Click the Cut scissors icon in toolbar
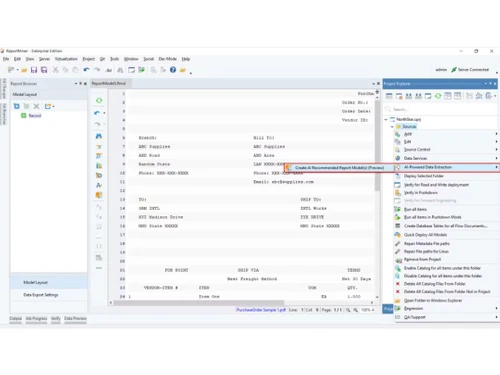500x375 pixels. 55,70
